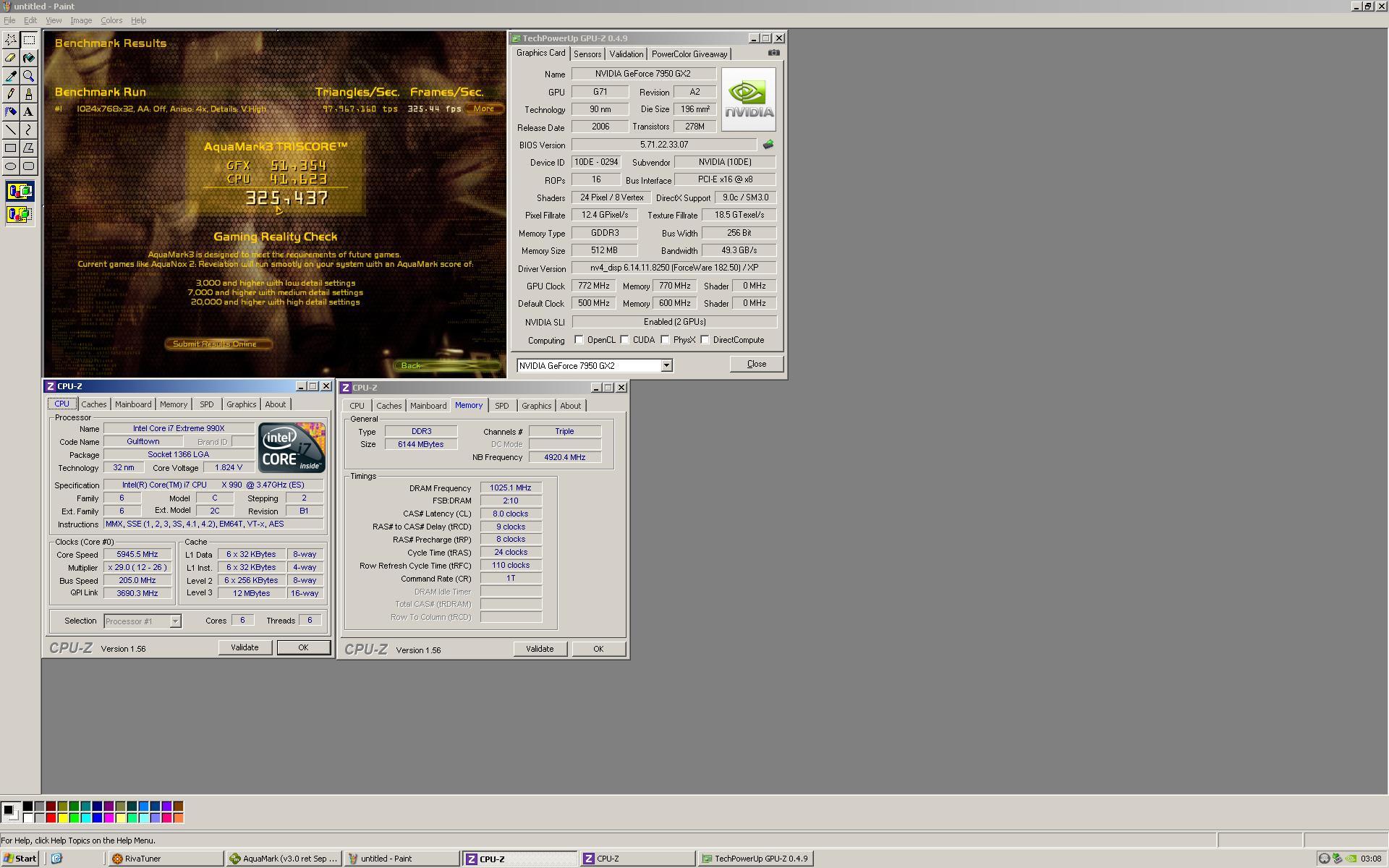
Task: Select the Eraser tool
Action: pos(11,58)
